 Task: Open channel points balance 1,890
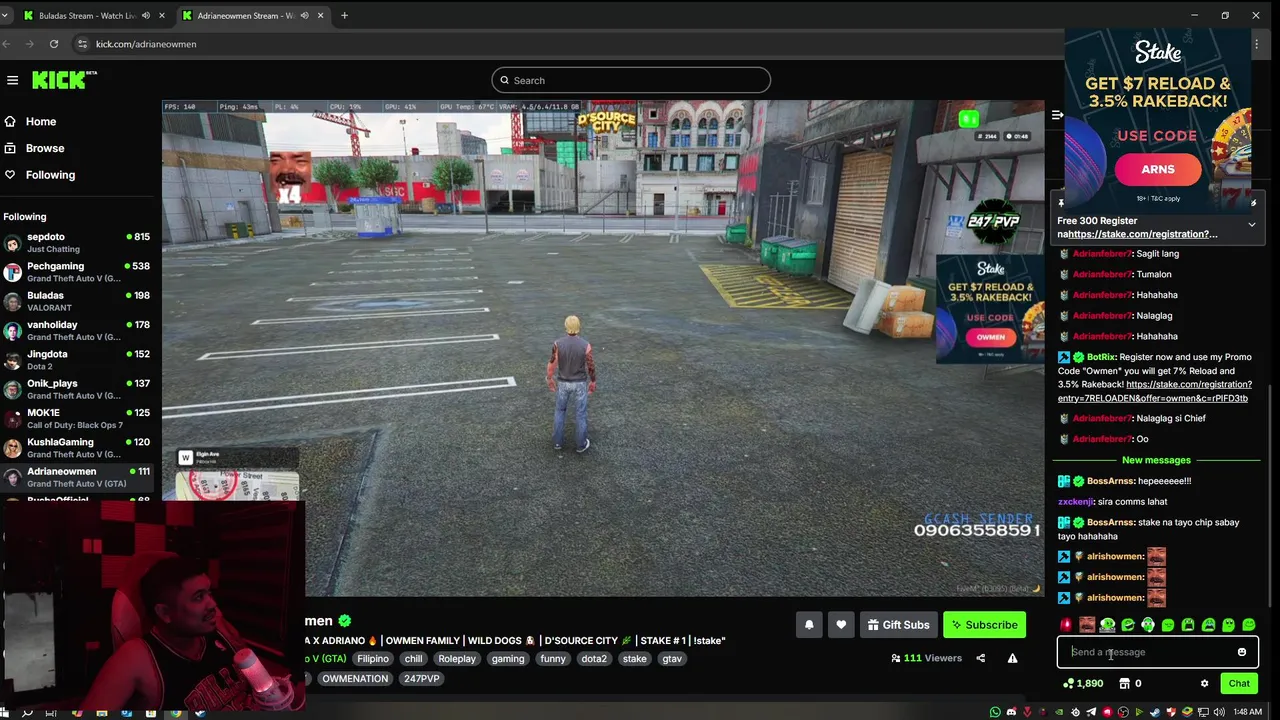click(x=1083, y=684)
